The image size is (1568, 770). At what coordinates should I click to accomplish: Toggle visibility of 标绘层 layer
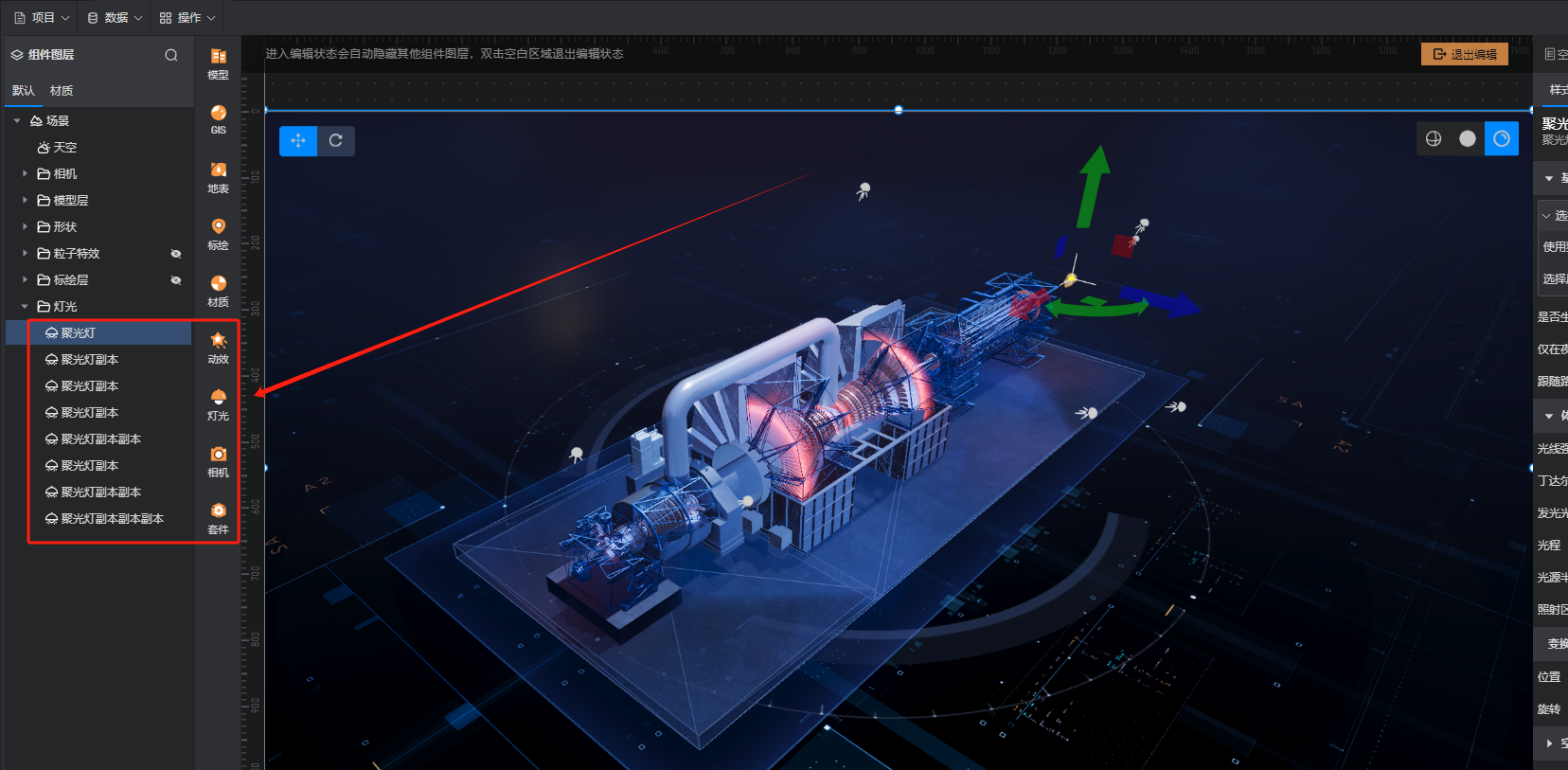coord(175,280)
